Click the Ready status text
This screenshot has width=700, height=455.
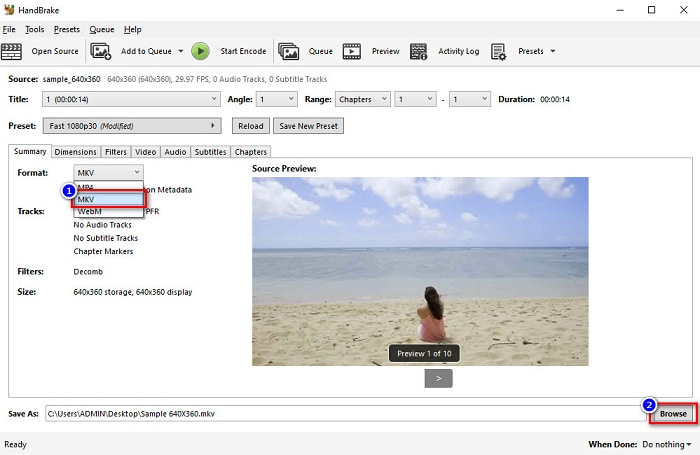[x=16, y=444]
